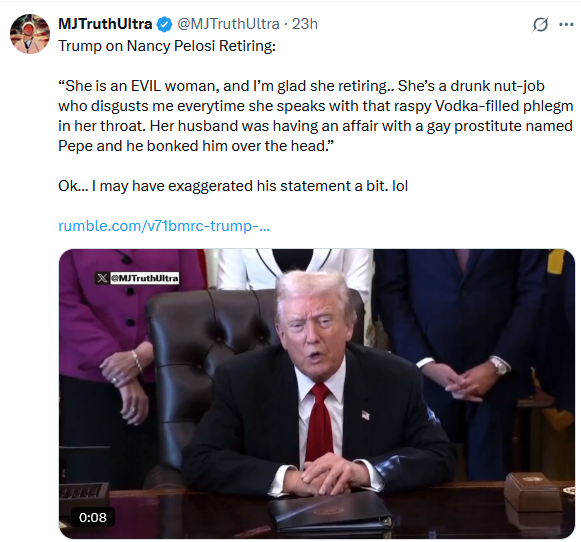The image size is (581, 542).
Task: Open the 23h timestamp link
Action: coord(305,24)
